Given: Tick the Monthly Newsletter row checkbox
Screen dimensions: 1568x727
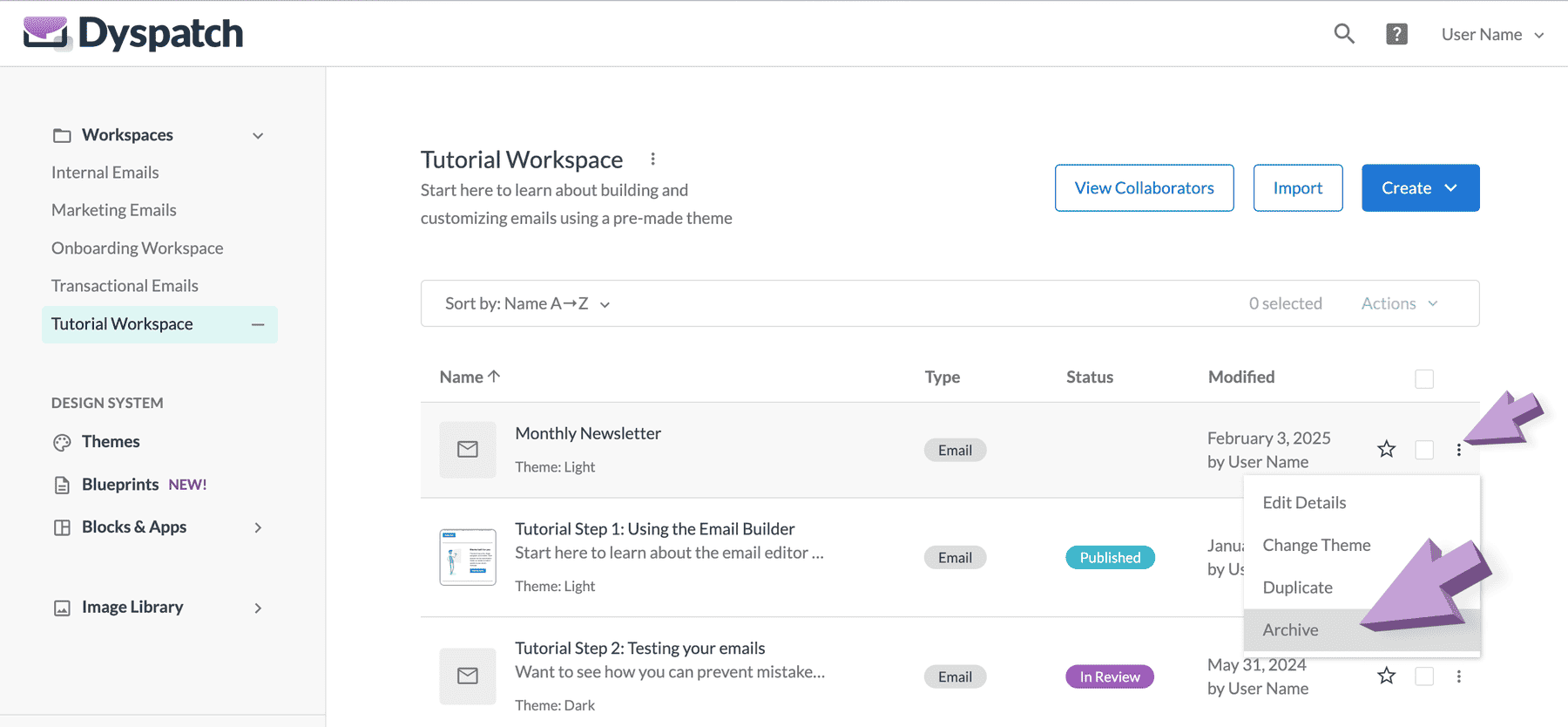Looking at the screenshot, I should 1424,450.
